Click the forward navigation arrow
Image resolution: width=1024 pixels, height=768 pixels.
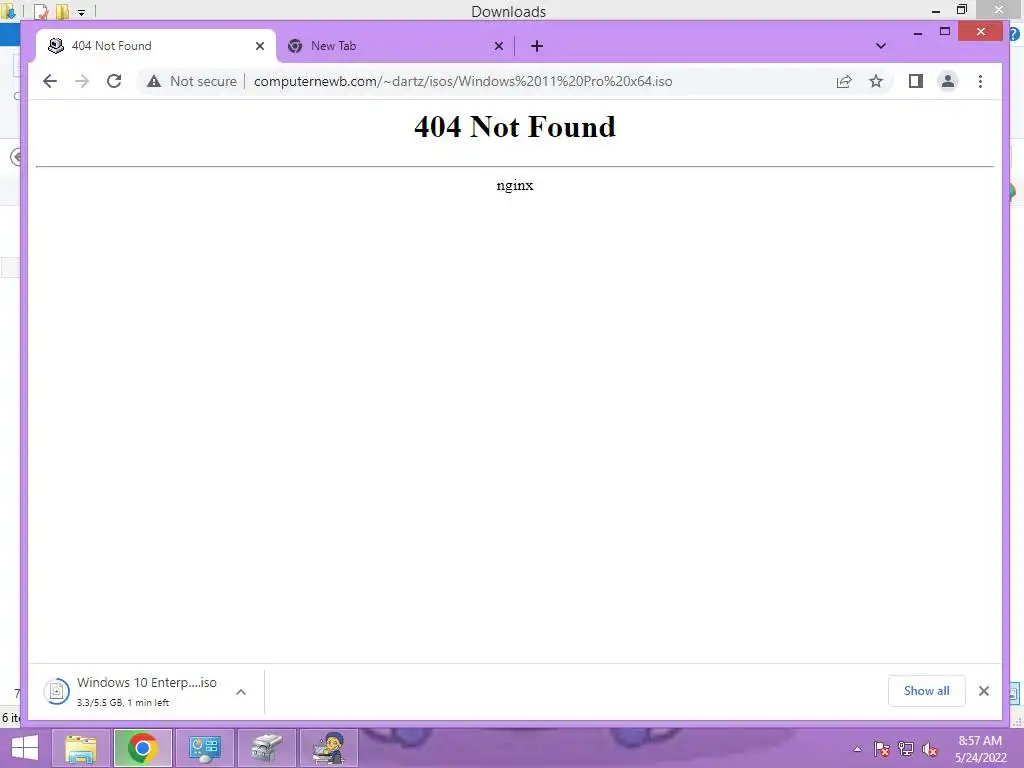82,81
